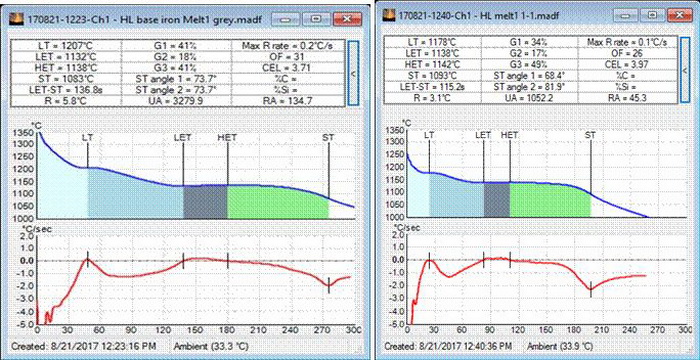Viewport: 700px width, 360px height.
Task: Minimize the HL melt1 1-1 window
Action: pyautogui.click(x=625, y=15)
